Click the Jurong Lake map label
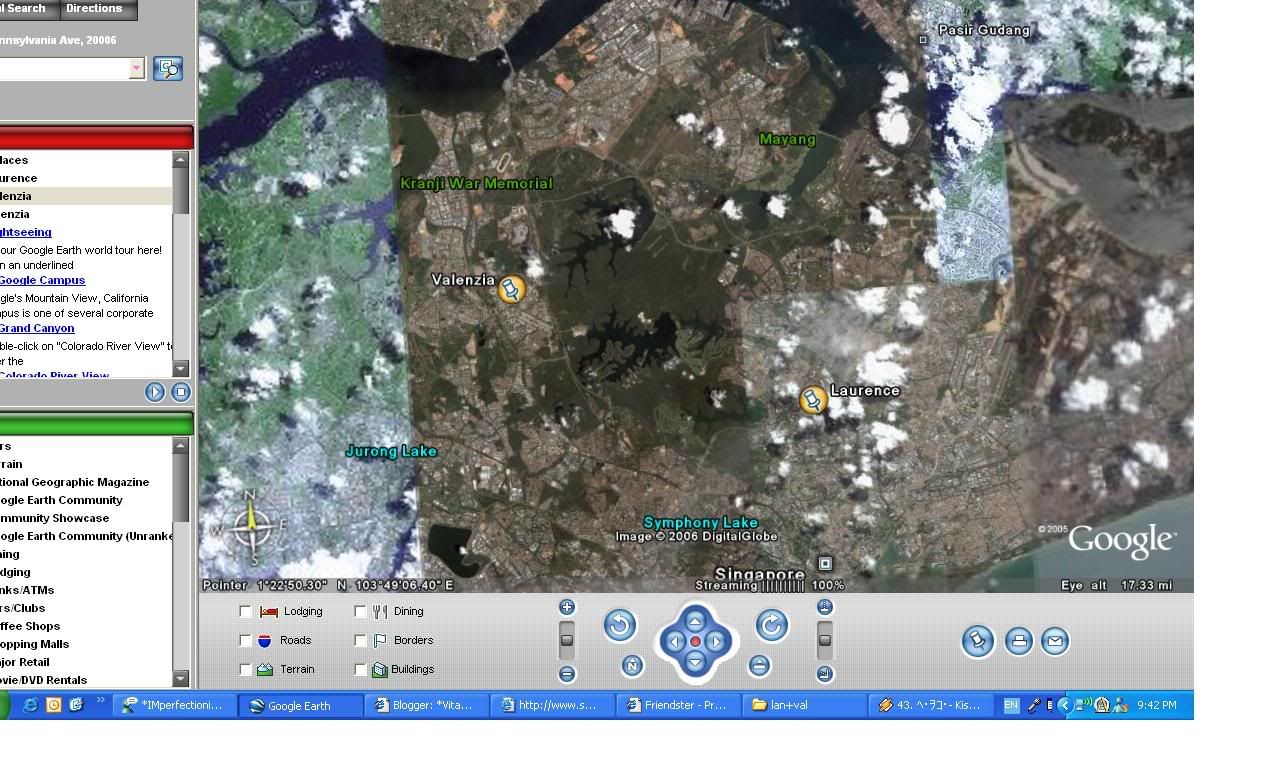 (391, 451)
